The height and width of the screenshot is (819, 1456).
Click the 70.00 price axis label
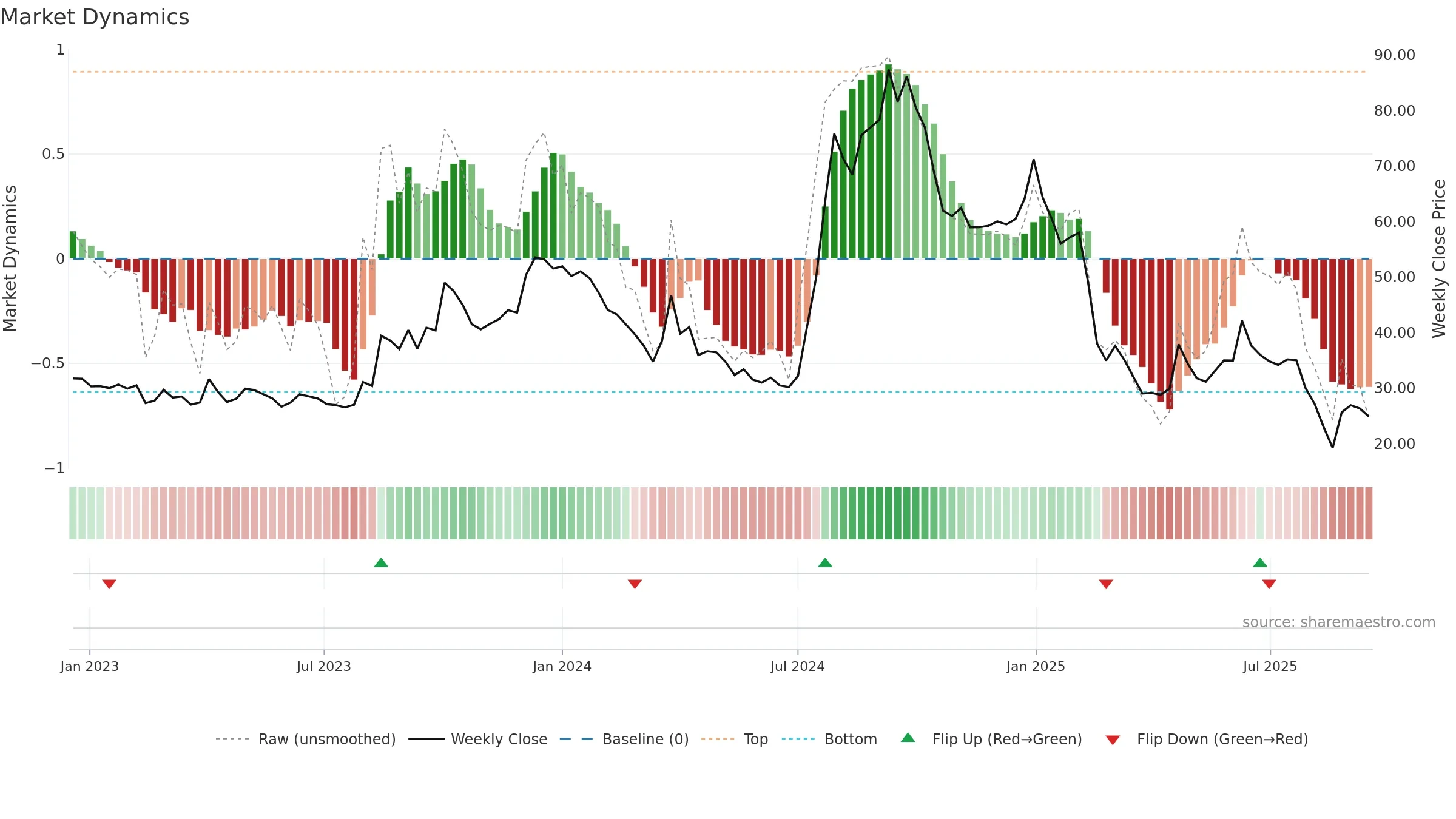1395,166
